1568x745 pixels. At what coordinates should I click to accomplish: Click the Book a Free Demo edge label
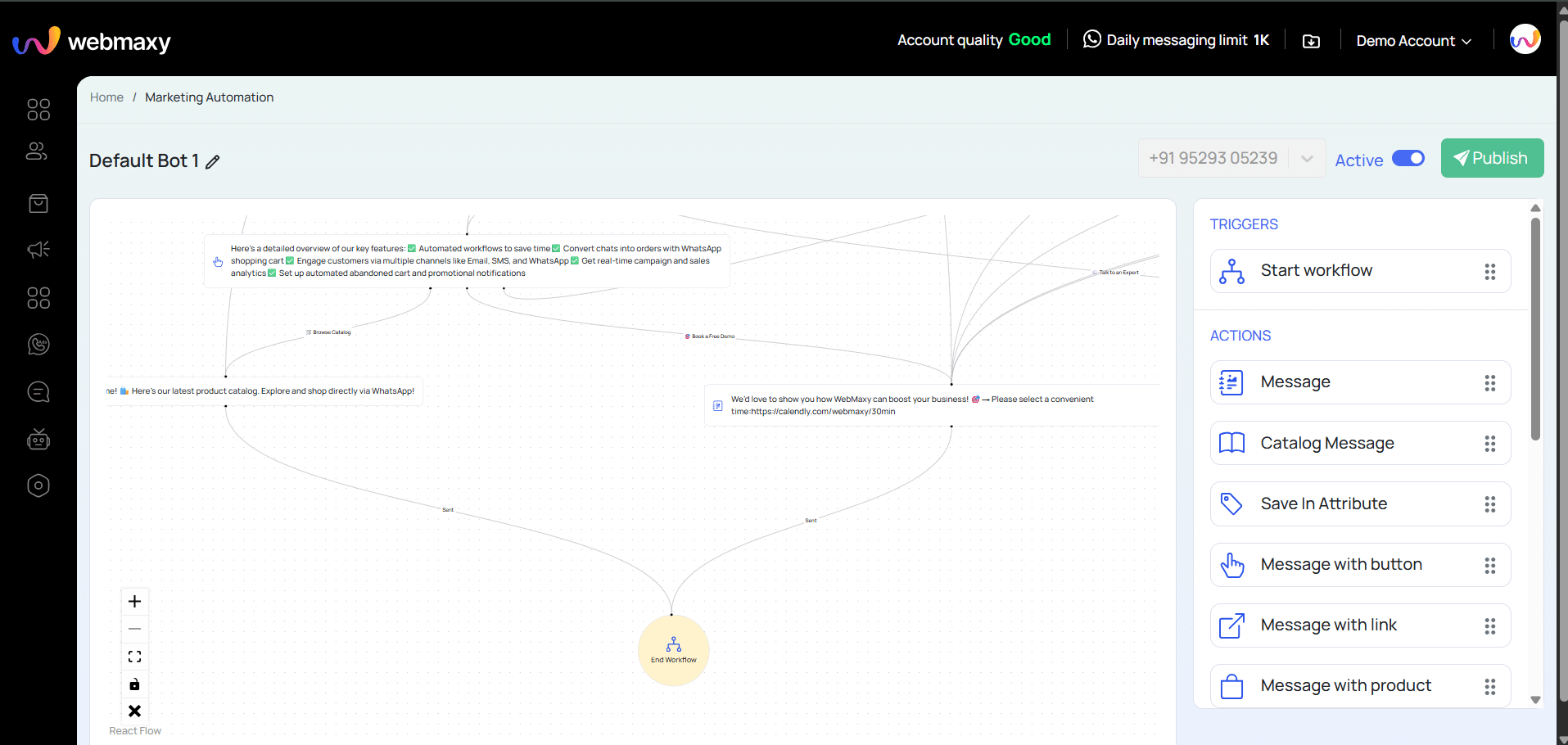coord(710,336)
